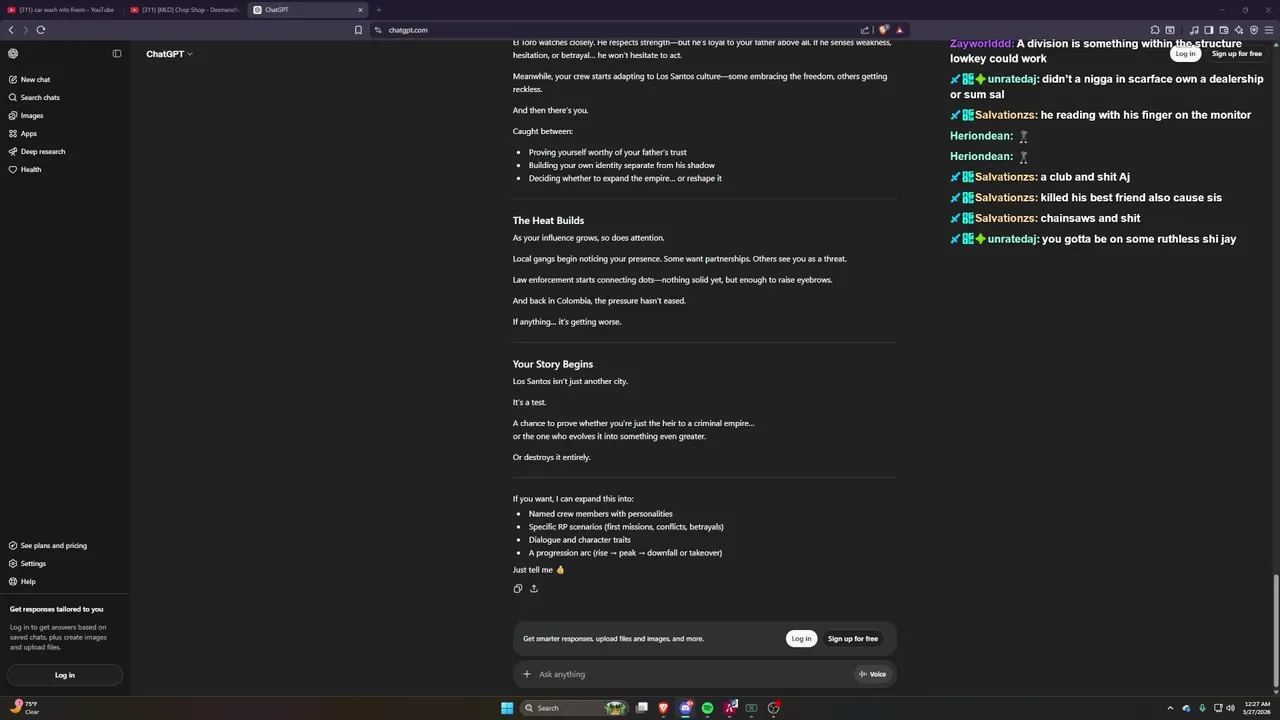Start a New chat in the sidebar
1280x720 pixels.
tap(35, 79)
